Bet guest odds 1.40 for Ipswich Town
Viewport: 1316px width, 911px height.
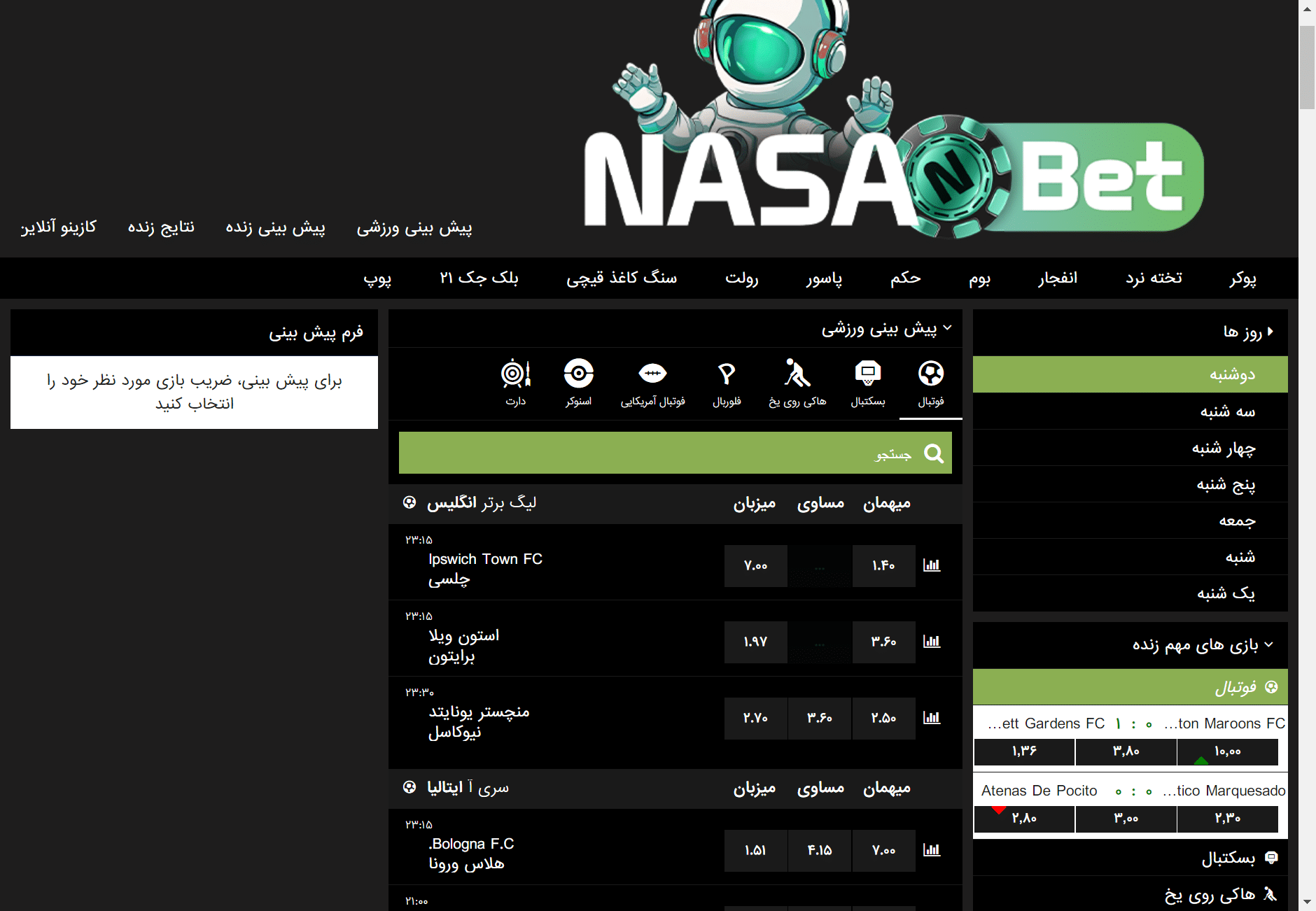pyautogui.click(x=883, y=565)
